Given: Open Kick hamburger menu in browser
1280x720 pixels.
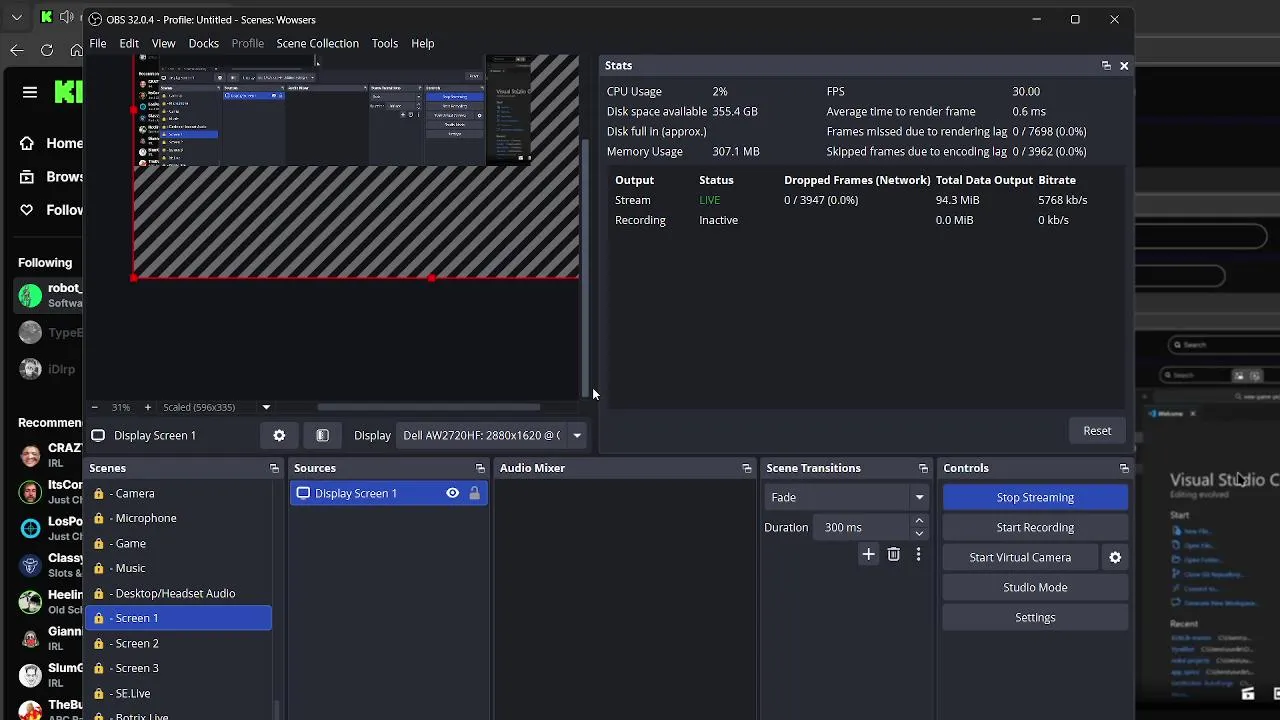Looking at the screenshot, I should click(x=30, y=92).
